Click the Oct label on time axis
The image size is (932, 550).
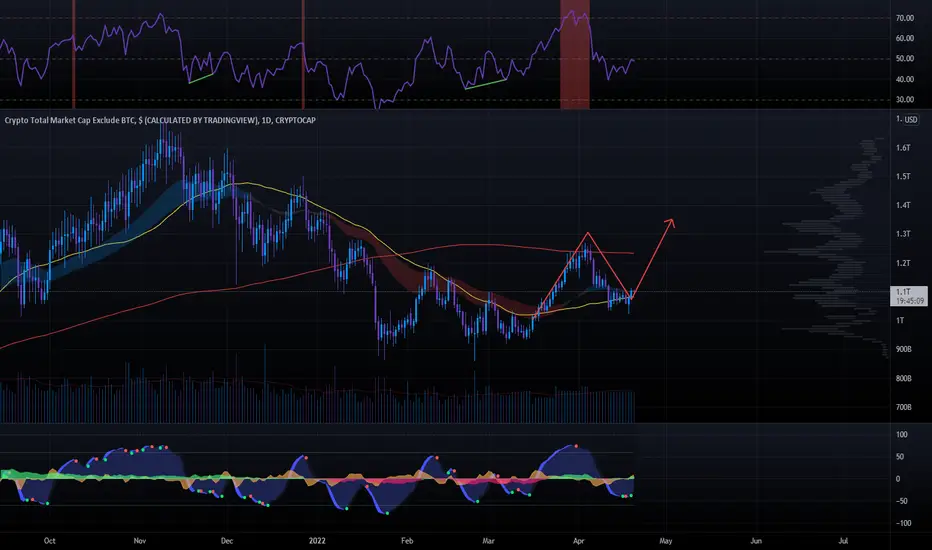(50, 540)
